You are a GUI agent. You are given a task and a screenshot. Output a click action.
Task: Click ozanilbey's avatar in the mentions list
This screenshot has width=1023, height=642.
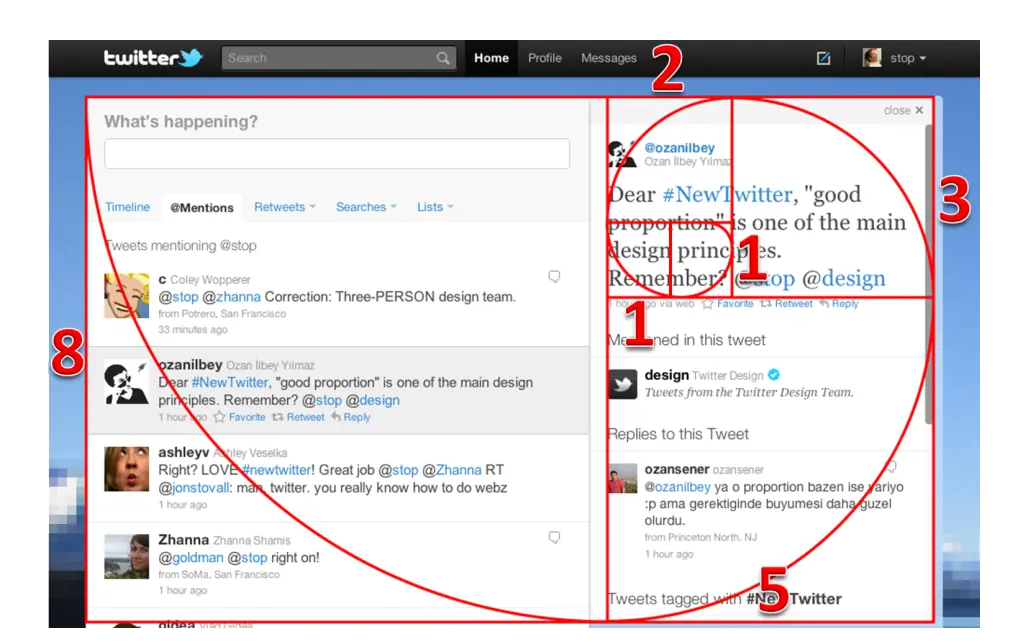click(127, 382)
